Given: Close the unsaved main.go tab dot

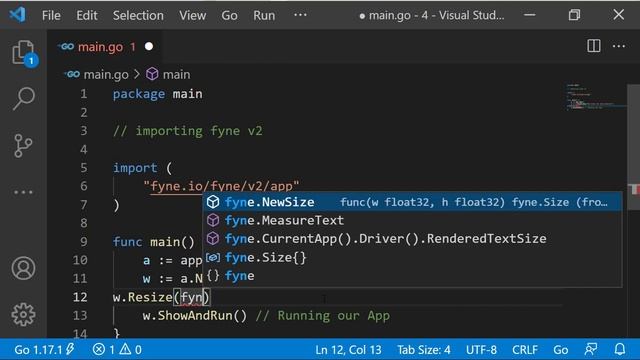Looking at the screenshot, I should coord(149,47).
